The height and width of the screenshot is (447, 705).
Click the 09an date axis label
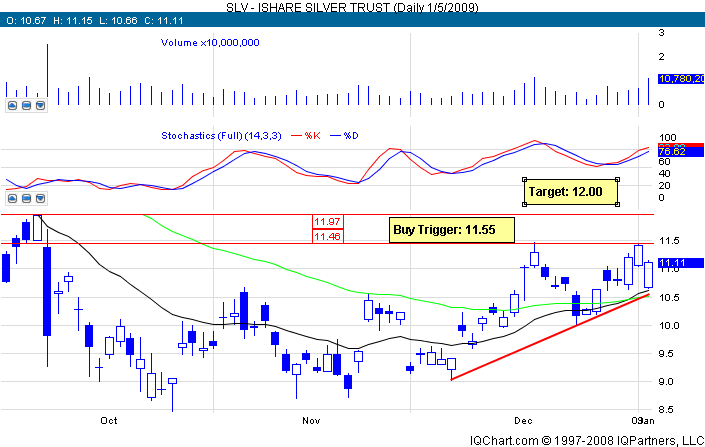pos(643,421)
